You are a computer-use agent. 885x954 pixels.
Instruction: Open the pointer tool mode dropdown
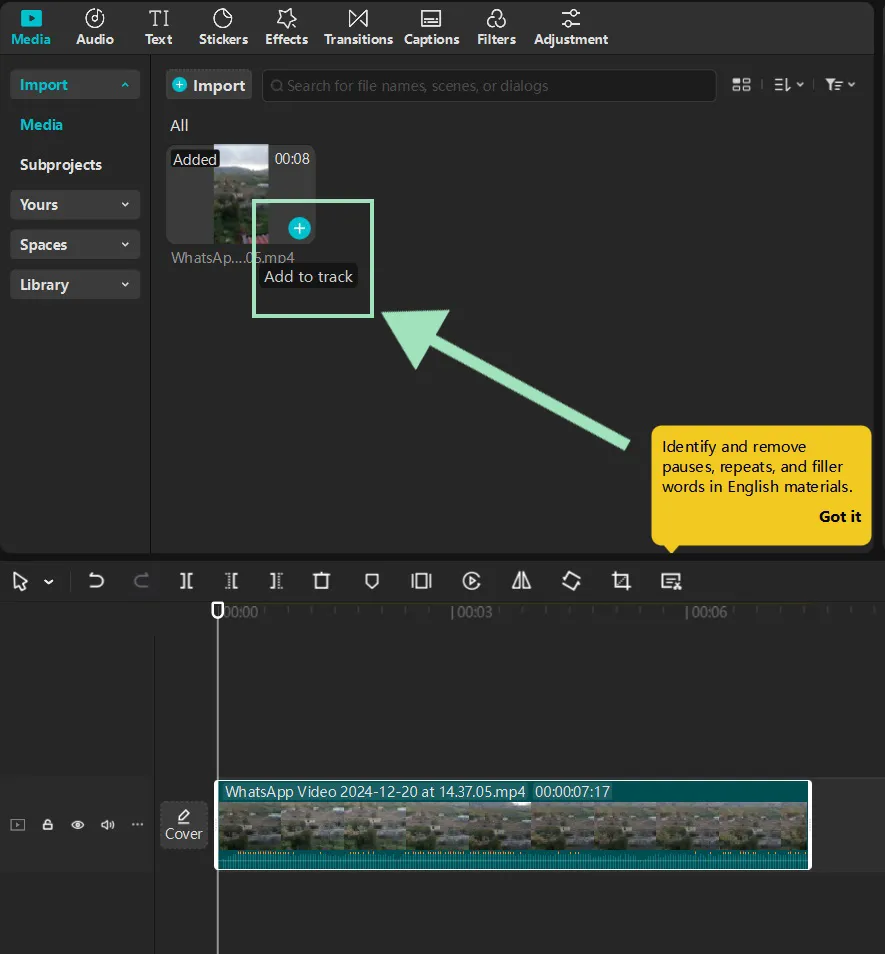click(x=49, y=582)
